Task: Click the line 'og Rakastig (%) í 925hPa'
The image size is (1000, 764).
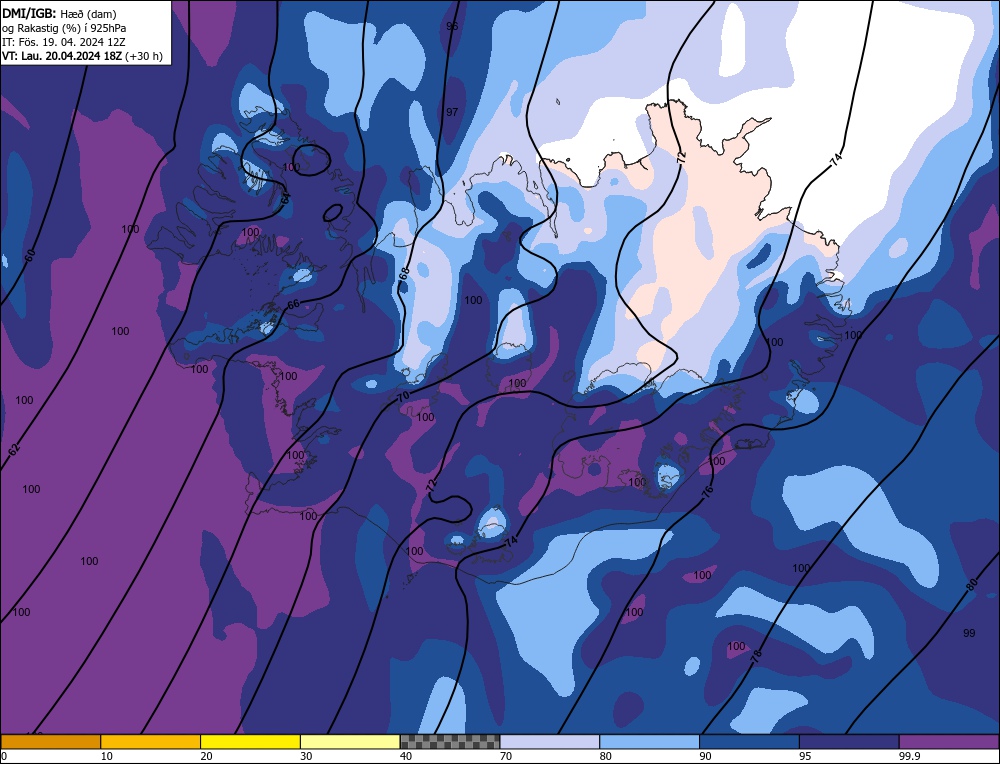Action: click(64, 28)
